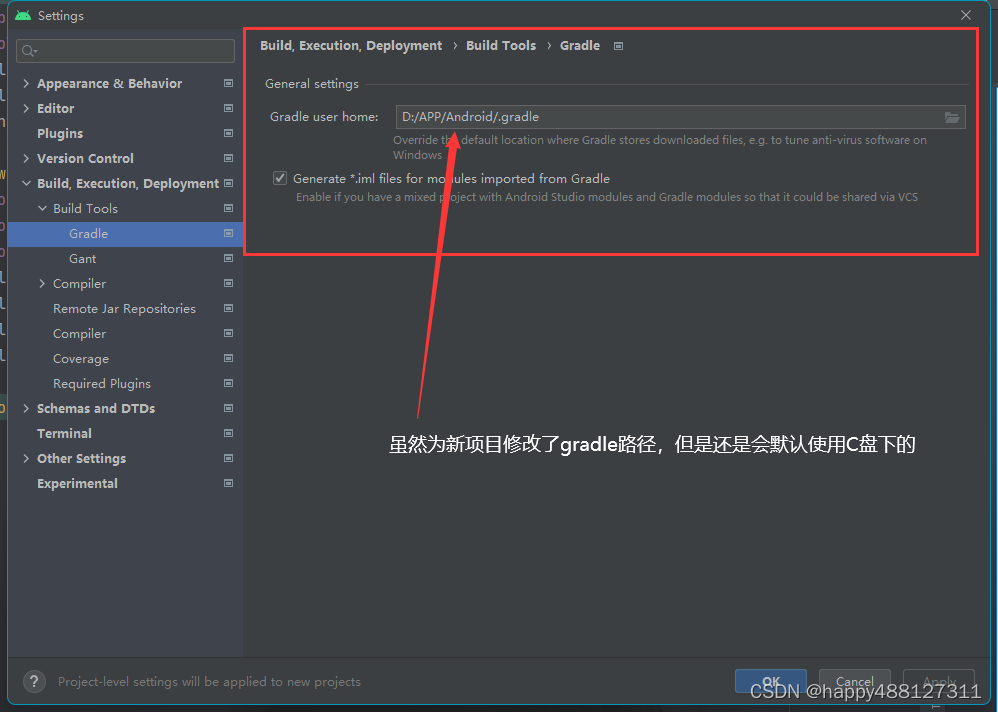Viewport: 998px width, 712px height.
Task: Click the Android Studio logo in title bar
Action: (23, 15)
